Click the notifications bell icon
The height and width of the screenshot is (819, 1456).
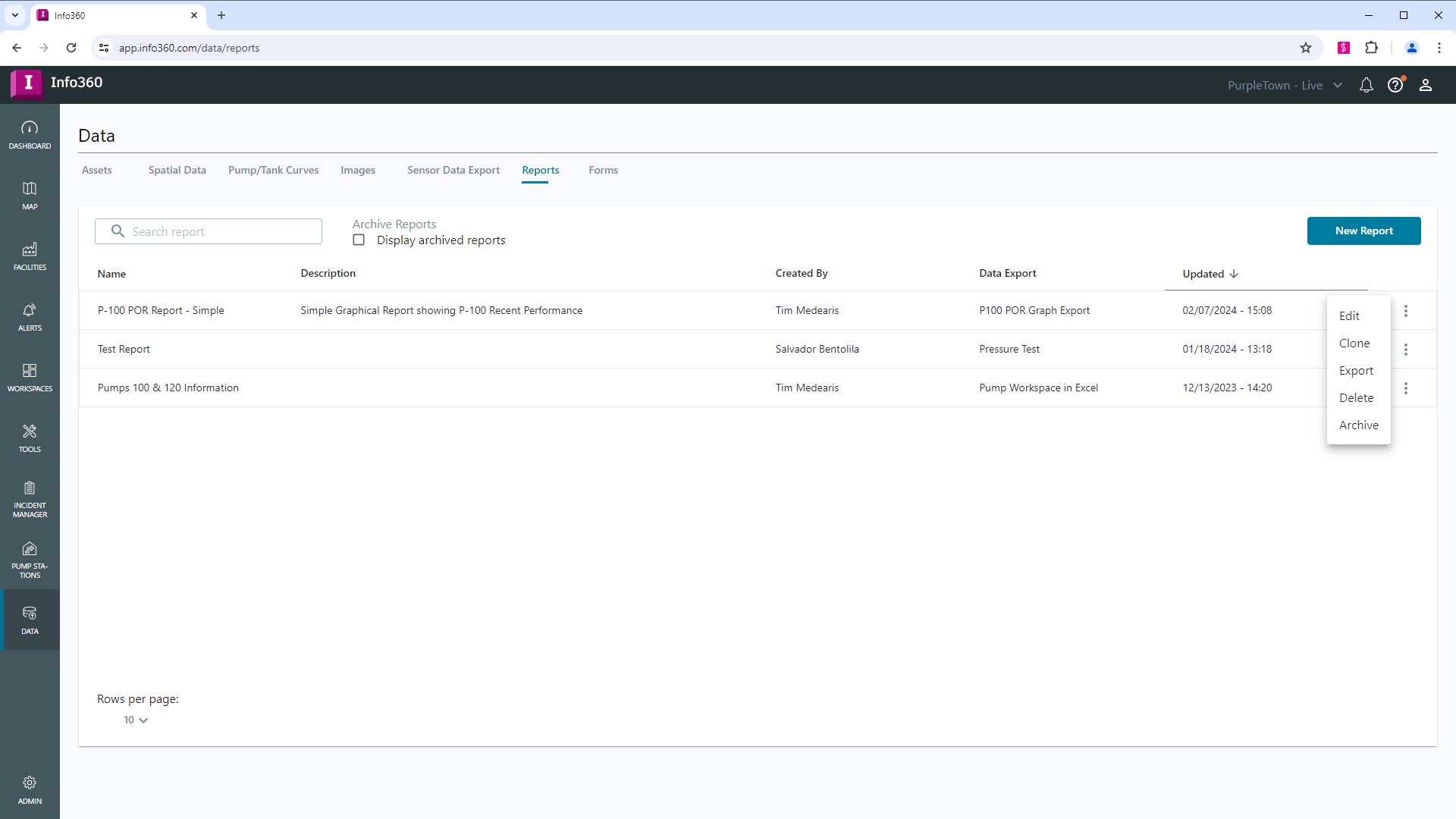tap(1366, 85)
